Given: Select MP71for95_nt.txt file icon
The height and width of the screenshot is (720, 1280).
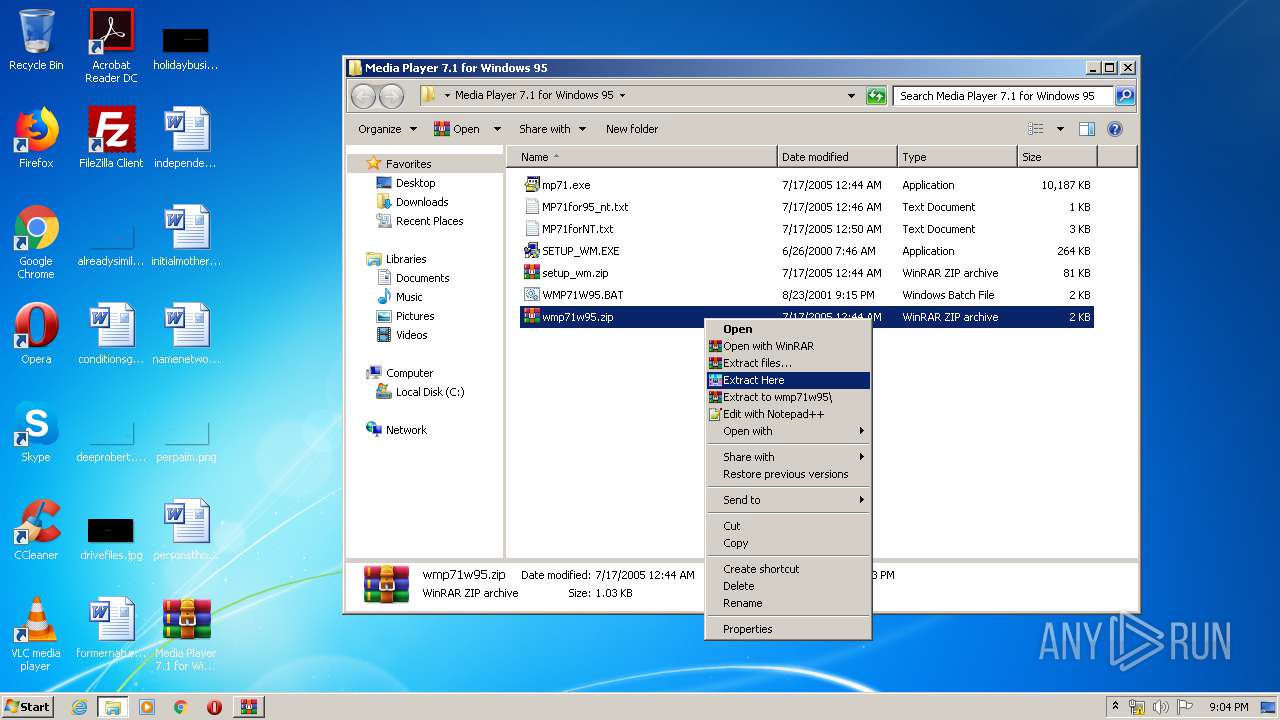Looking at the screenshot, I should [532, 207].
